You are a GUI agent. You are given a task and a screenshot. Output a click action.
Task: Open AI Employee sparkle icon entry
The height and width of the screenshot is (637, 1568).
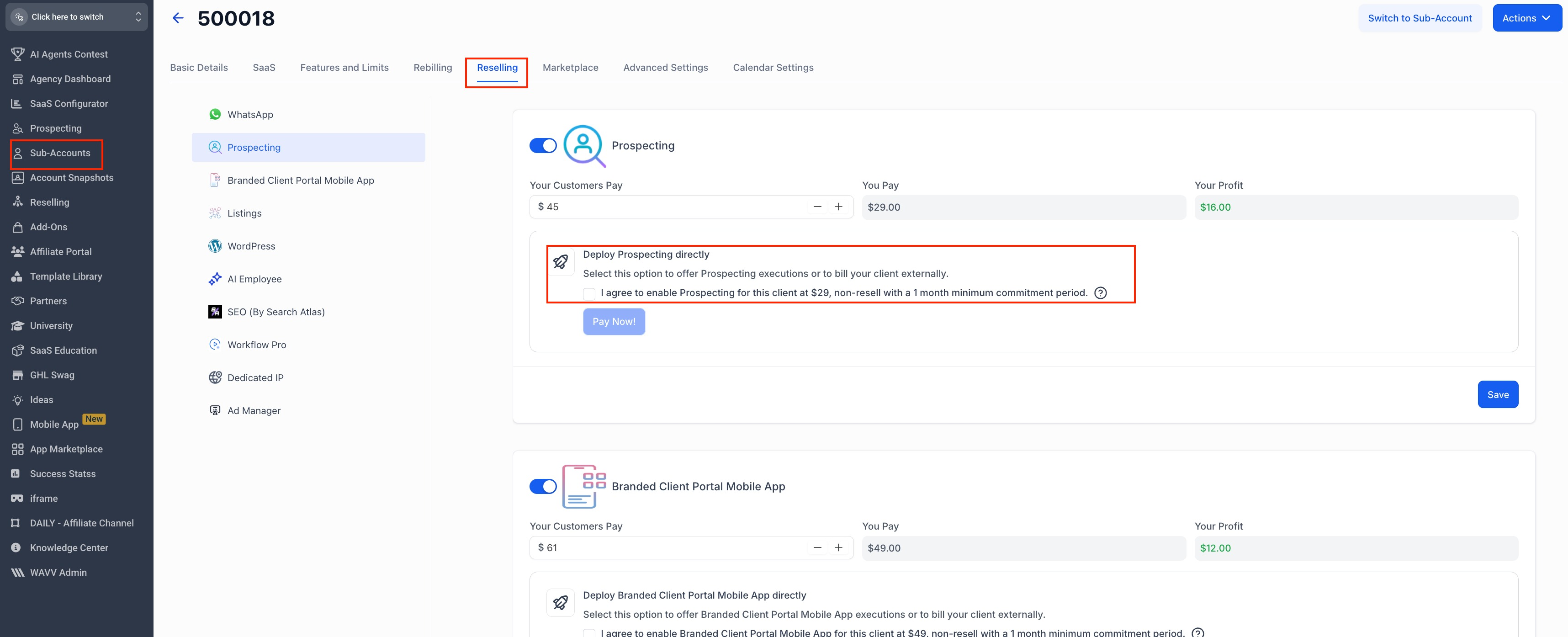(x=215, y=279)
